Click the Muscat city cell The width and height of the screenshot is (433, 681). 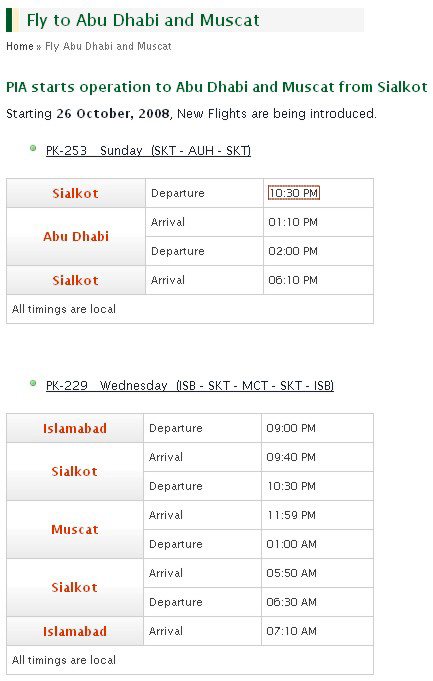75,529
